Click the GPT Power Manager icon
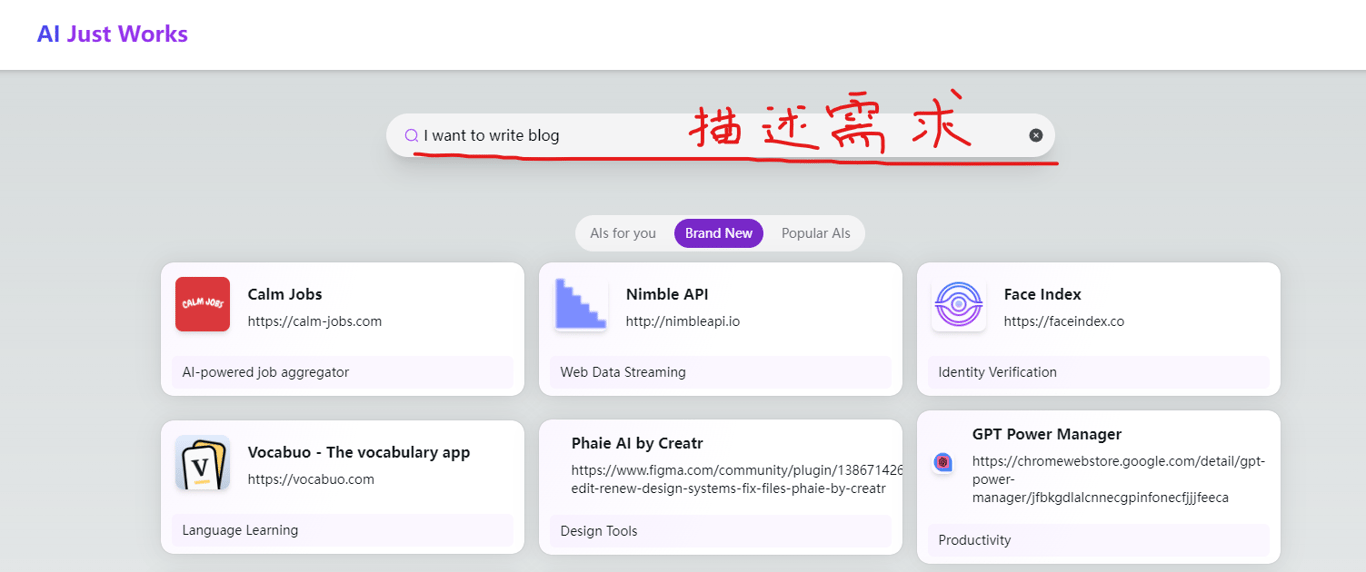Screen dimensions: 1366x572 tap(943, 462)
